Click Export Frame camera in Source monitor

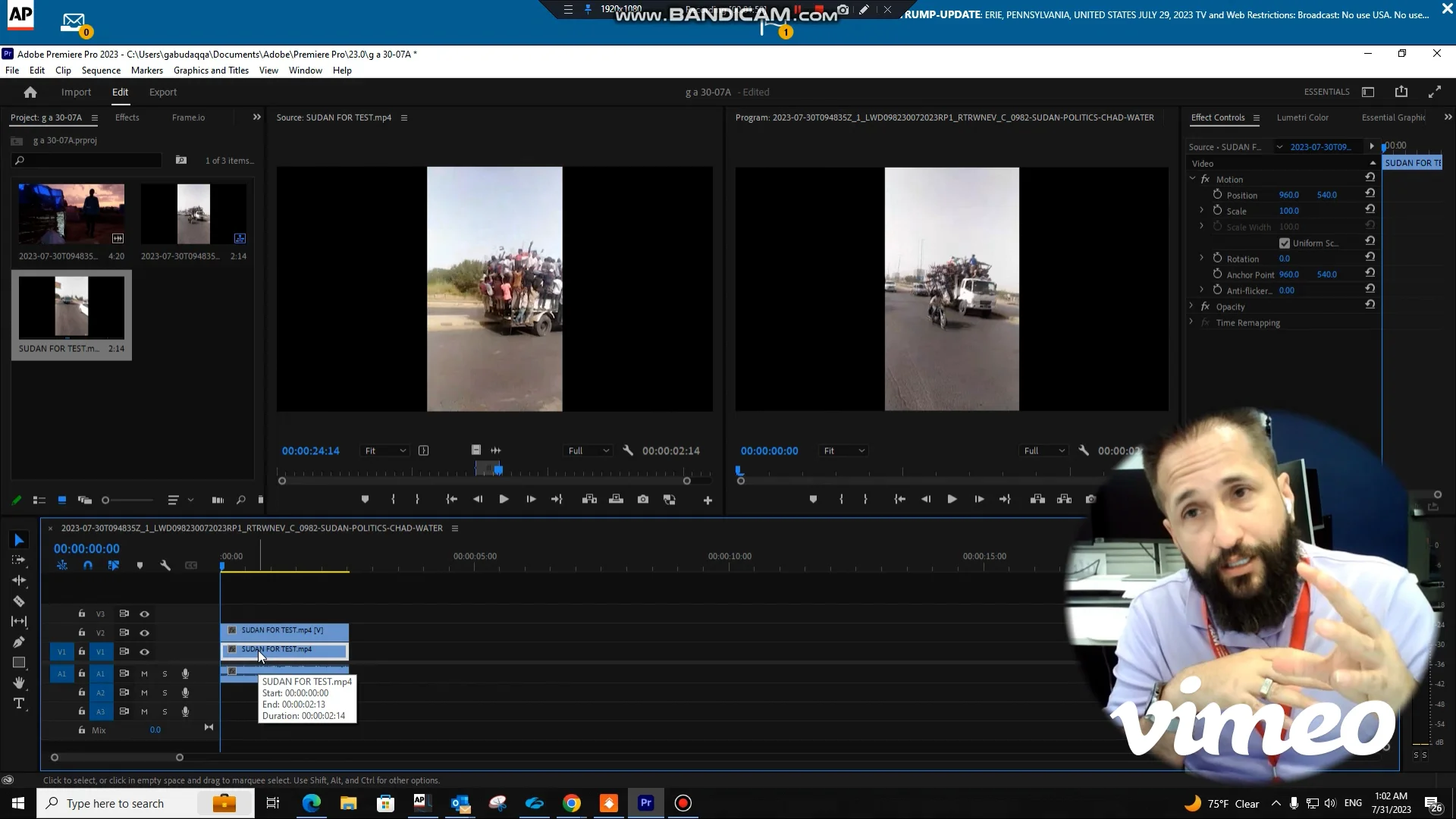point(643,500)
